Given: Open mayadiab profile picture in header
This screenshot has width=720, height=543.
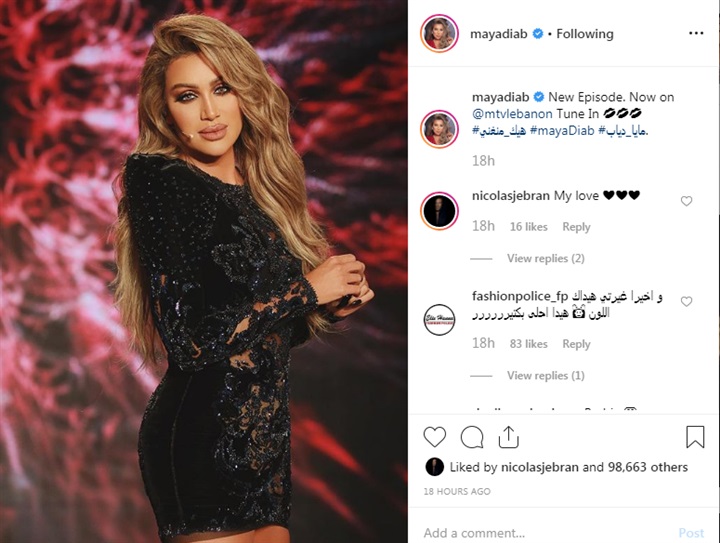Looking at the screenshot, I should click(x=439, y=34).
